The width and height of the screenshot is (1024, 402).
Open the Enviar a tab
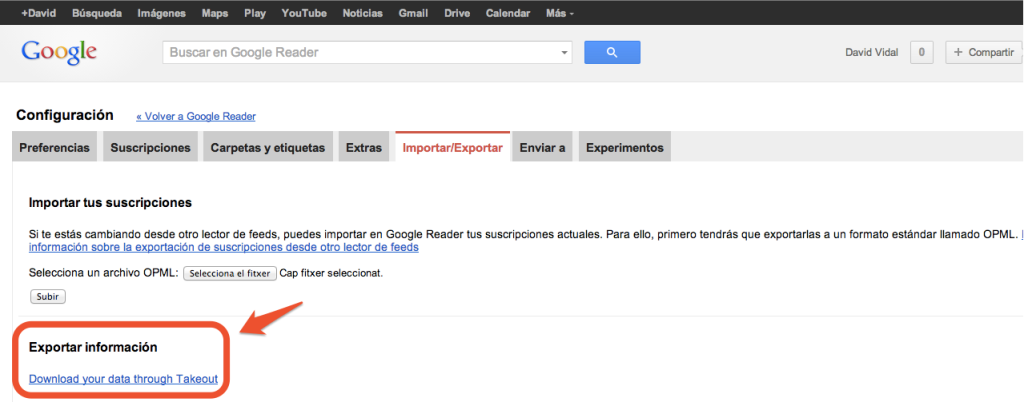pyautogui.click(x=542, y=147)
